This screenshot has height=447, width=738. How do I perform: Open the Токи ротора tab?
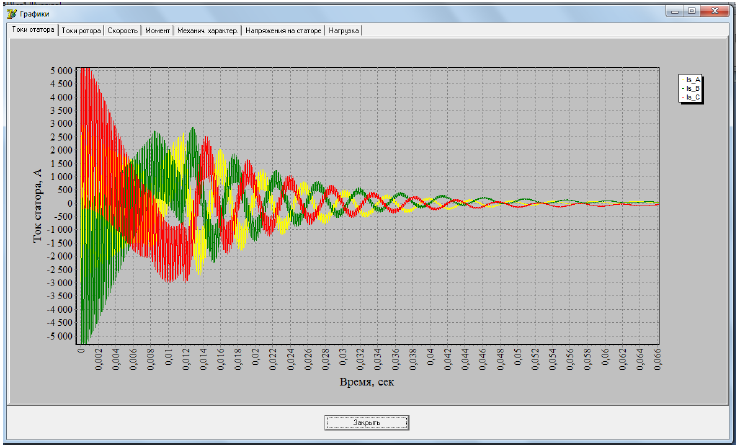coord(81,31)
